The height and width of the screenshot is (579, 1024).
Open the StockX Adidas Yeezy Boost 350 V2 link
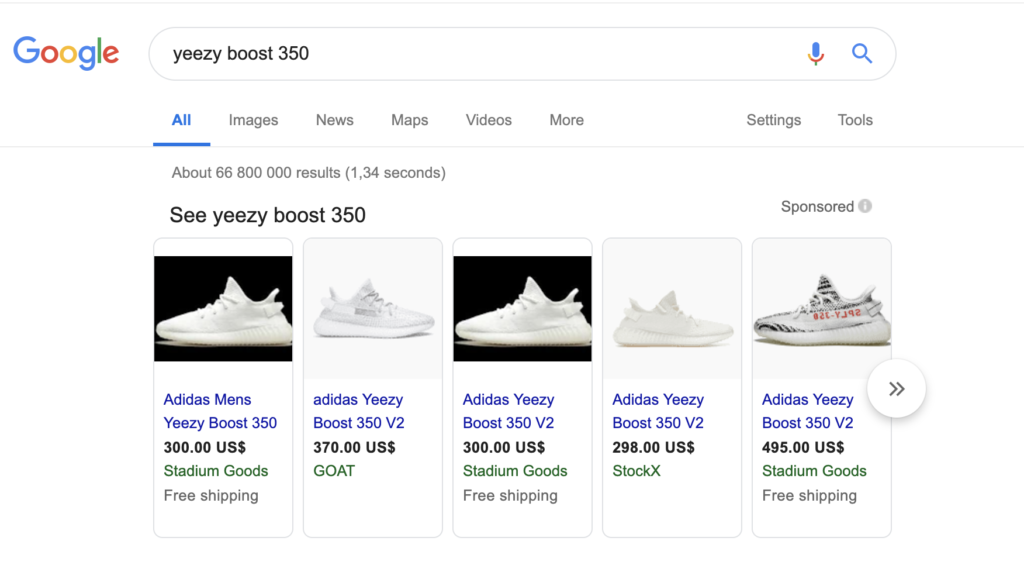658,411
